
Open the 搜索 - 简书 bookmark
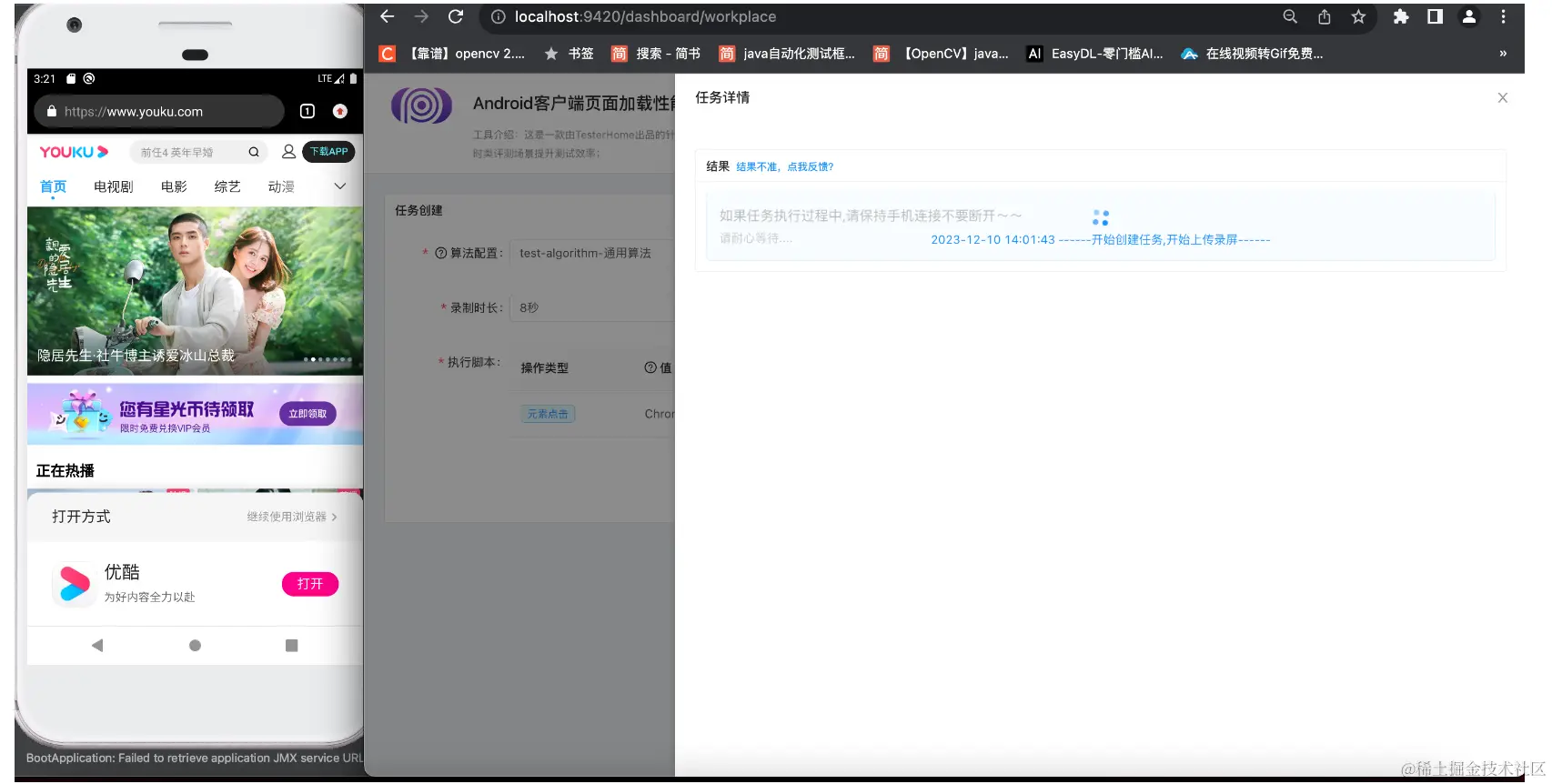pos(656,54)
